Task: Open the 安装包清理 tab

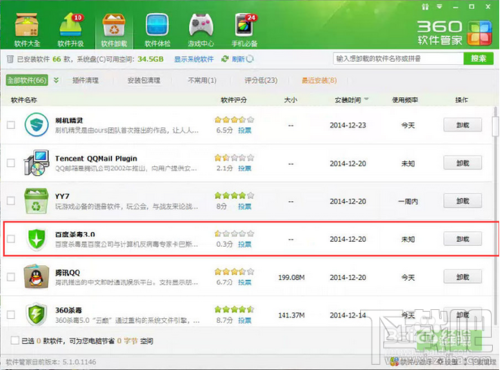Action: point(144,80)
